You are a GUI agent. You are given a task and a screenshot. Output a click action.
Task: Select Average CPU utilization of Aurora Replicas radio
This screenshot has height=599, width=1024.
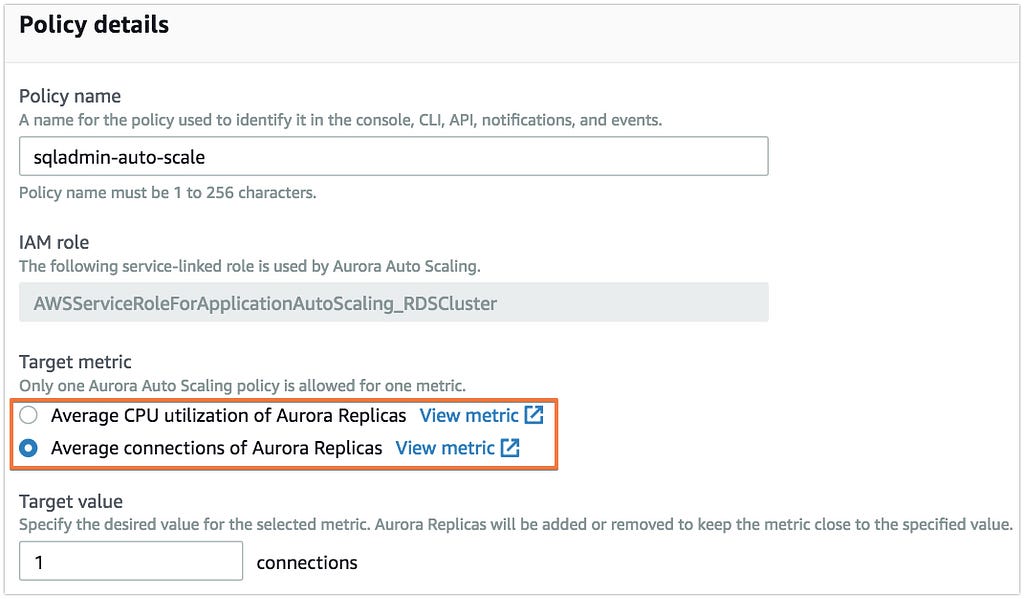(28, 415)
